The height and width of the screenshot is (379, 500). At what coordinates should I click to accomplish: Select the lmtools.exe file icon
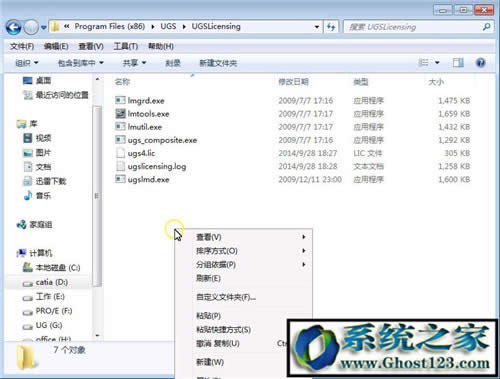120,113
